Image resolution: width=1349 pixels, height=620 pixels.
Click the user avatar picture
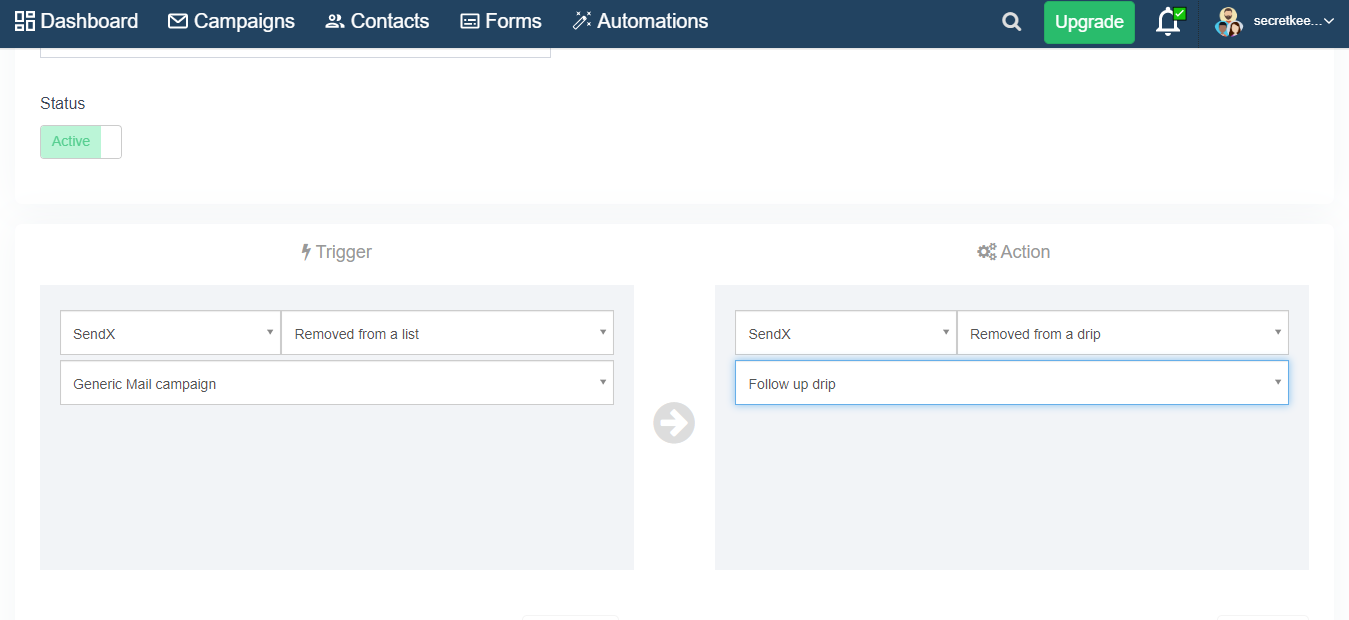pyautogui.click(x=1228, y=22)
